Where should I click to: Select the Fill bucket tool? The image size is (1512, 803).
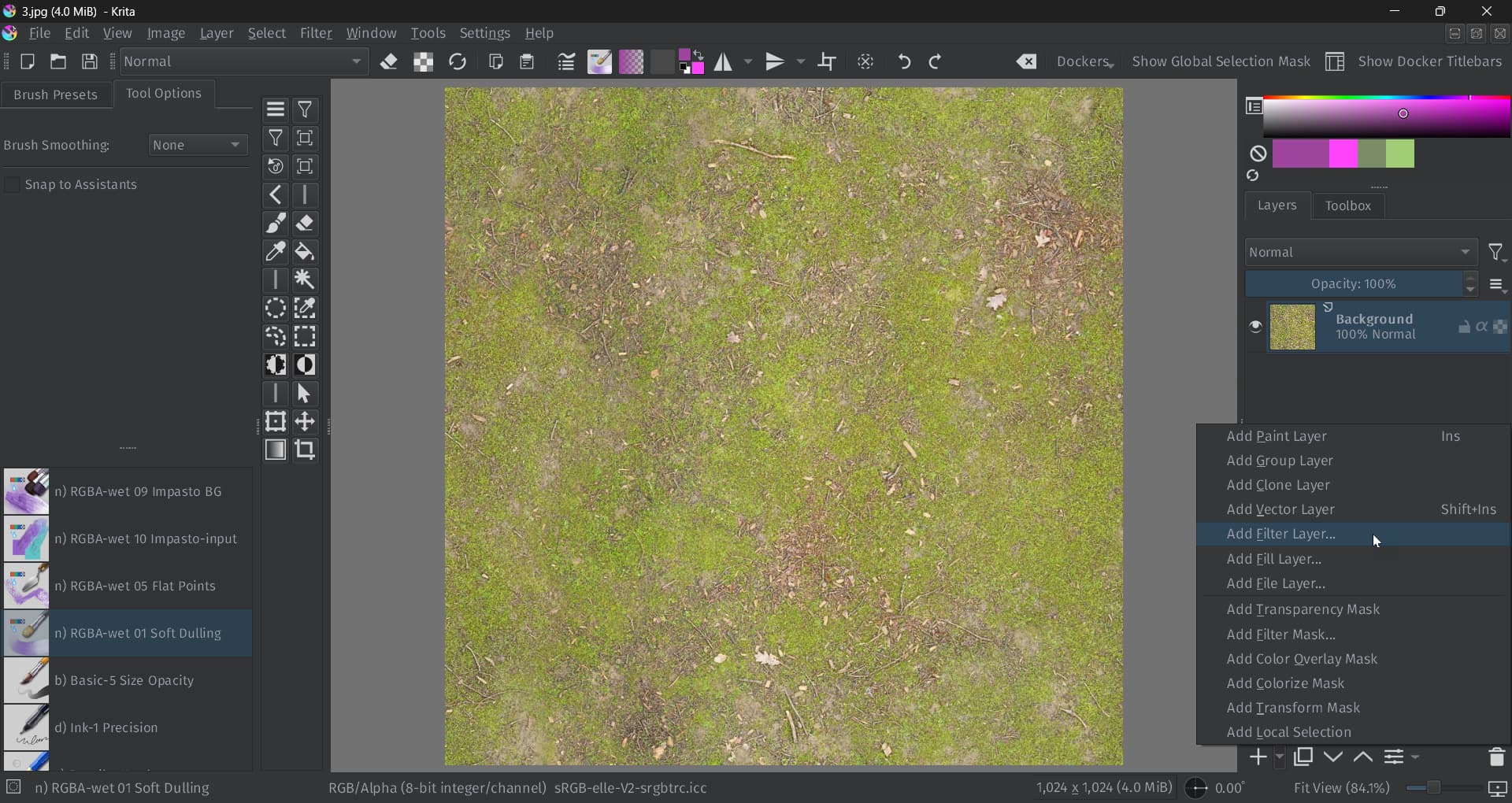305,252
